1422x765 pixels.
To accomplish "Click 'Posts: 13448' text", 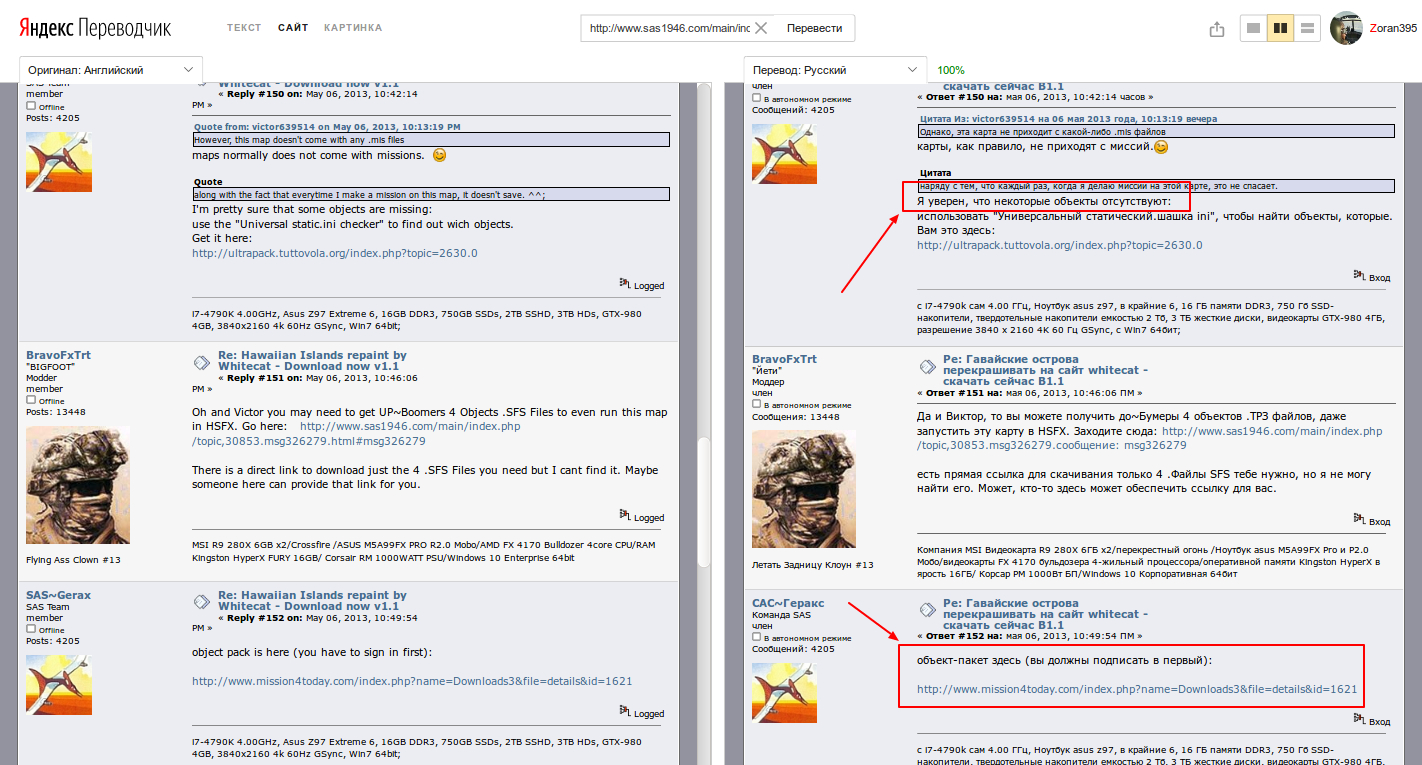I will [55, 412].
